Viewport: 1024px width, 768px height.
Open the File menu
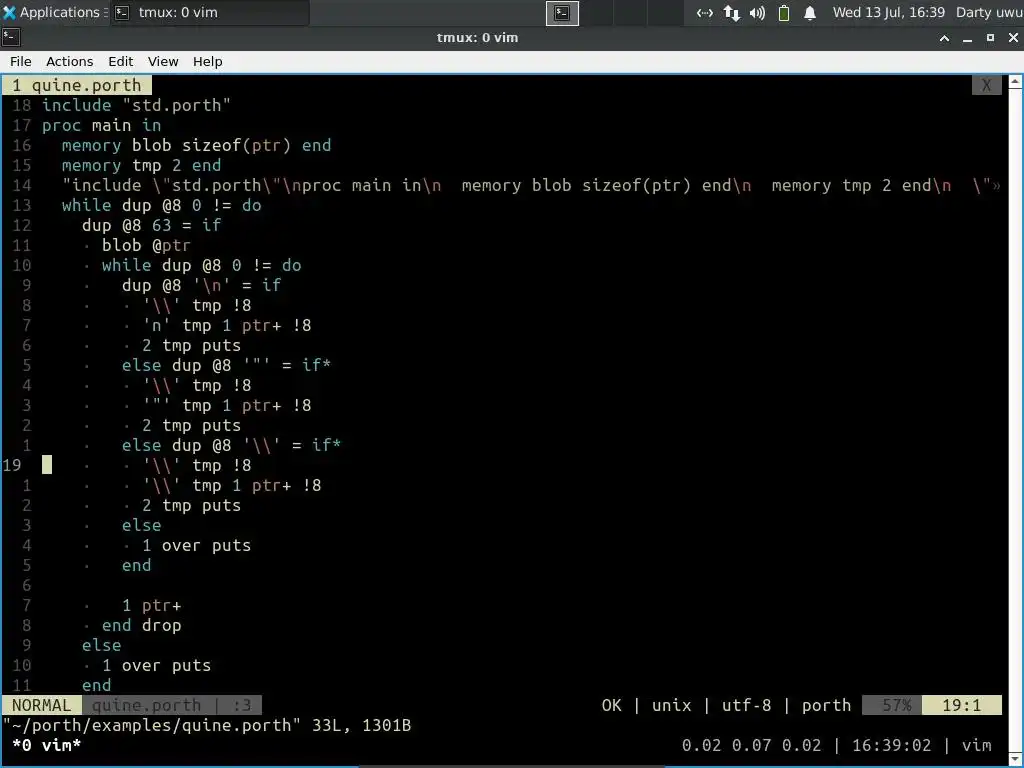coord(20,61)
